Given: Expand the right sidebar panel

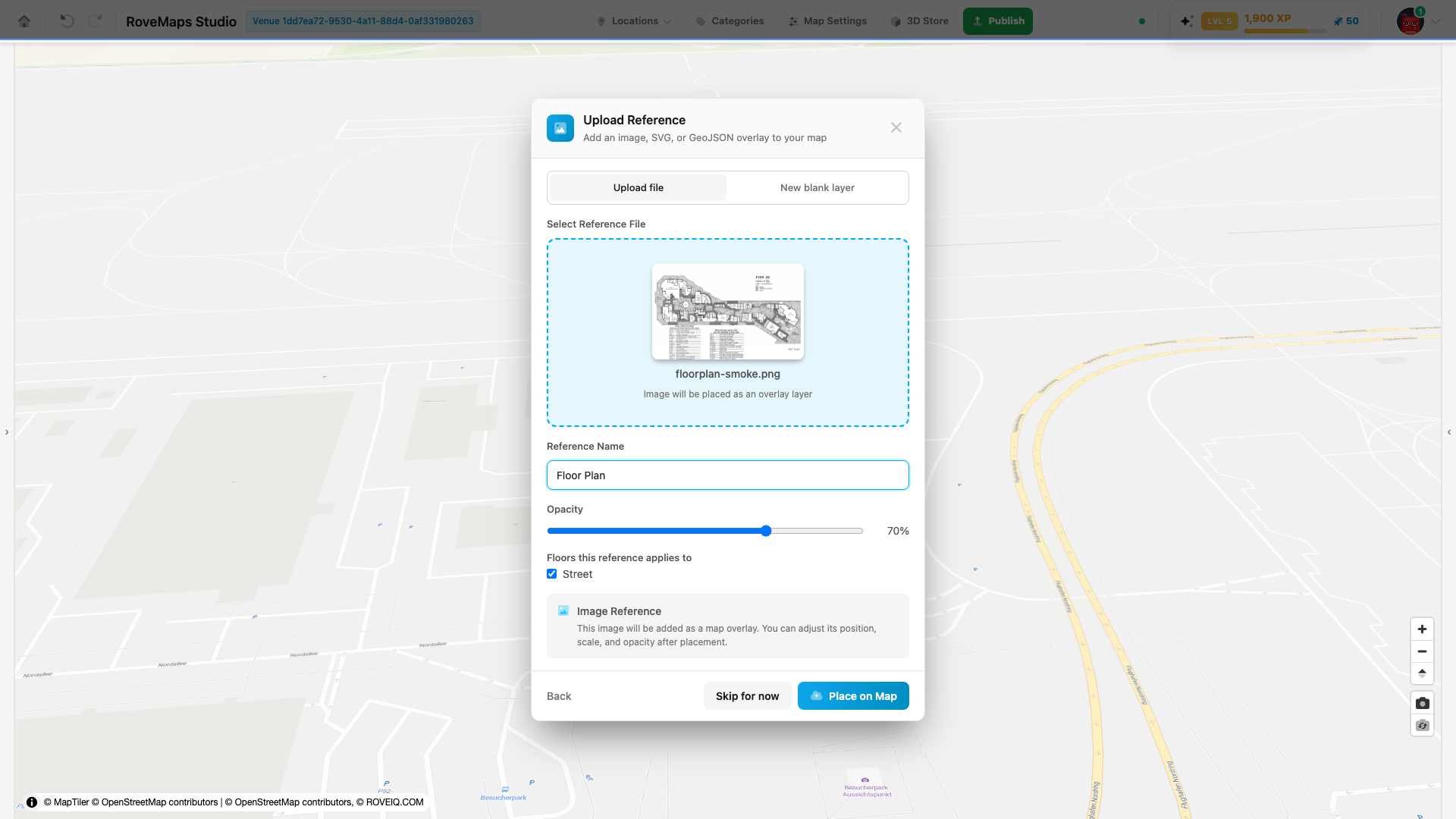Looking at the screenshot, I should click(1449, 432).
